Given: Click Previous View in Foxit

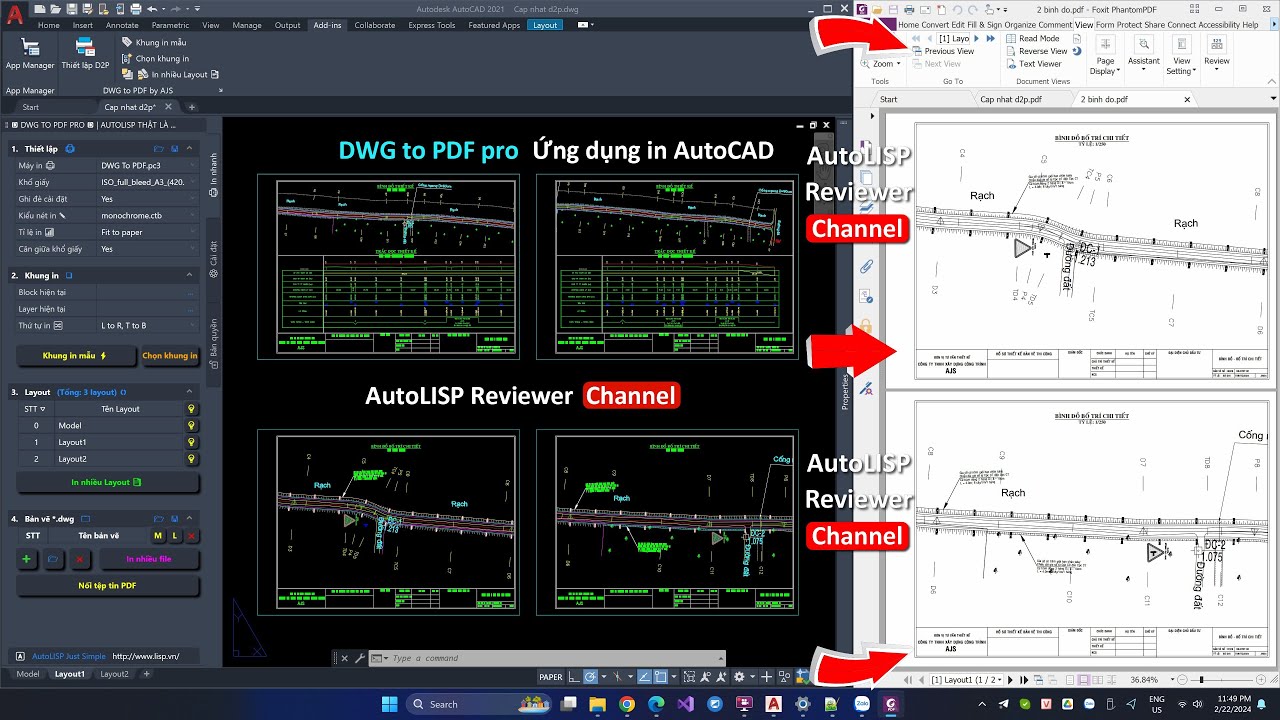Looking at the screenshot, I should click(942, 51).
